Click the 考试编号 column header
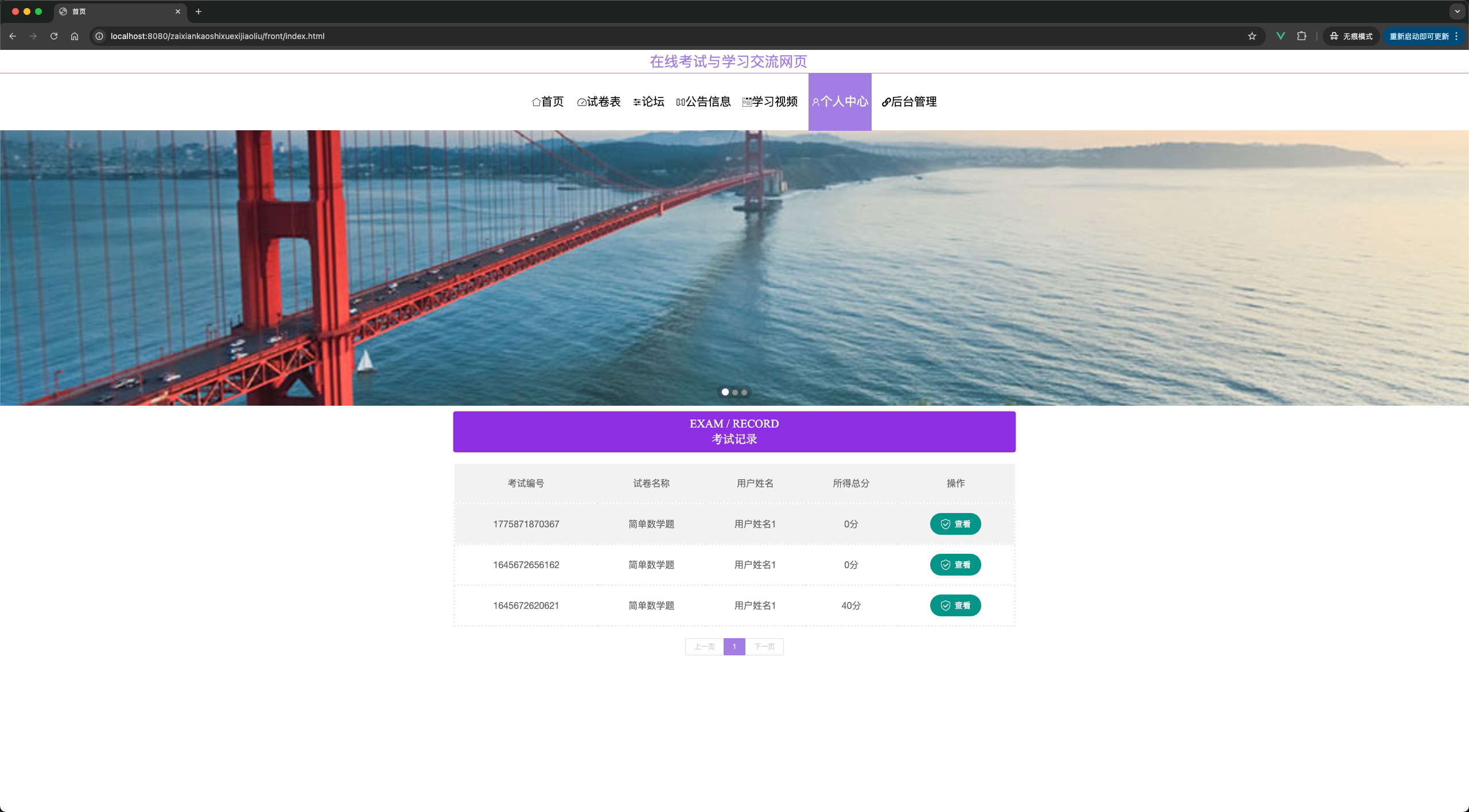The width and height of the screenshot is (1469, 812). 526,483
